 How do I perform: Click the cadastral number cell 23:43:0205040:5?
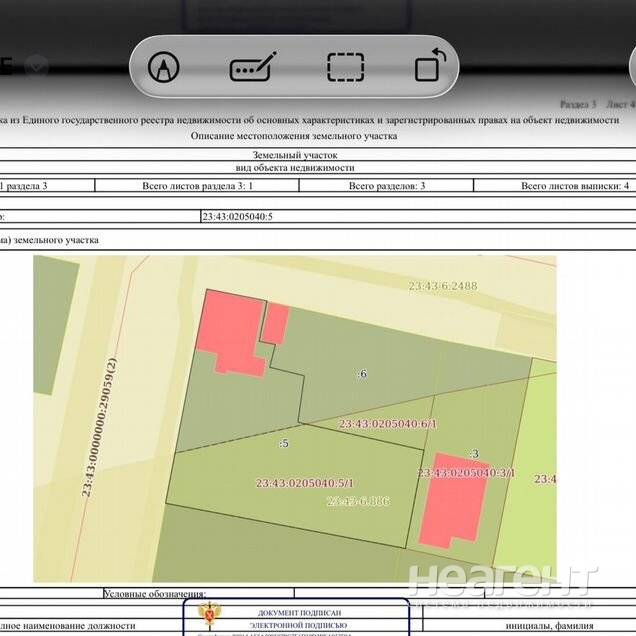237,216
